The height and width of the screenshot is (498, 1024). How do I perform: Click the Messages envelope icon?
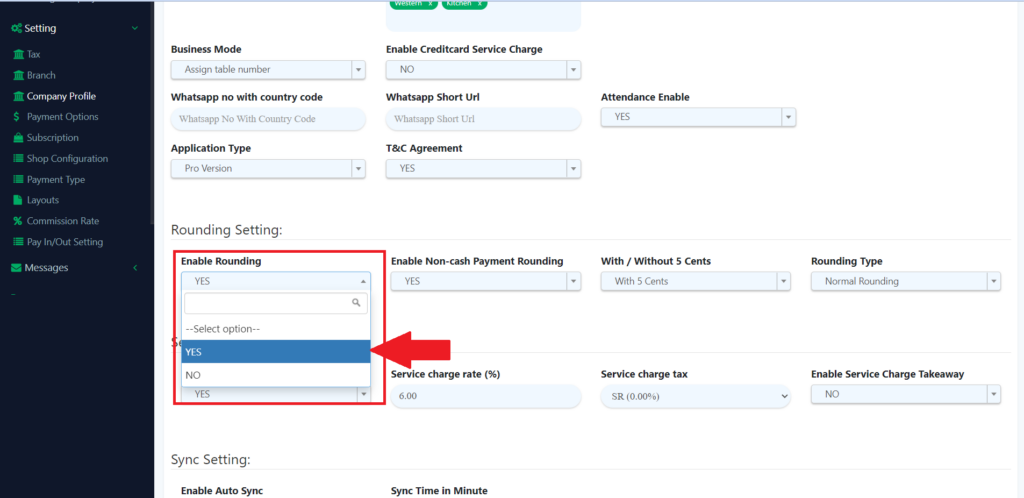point(16,268)
